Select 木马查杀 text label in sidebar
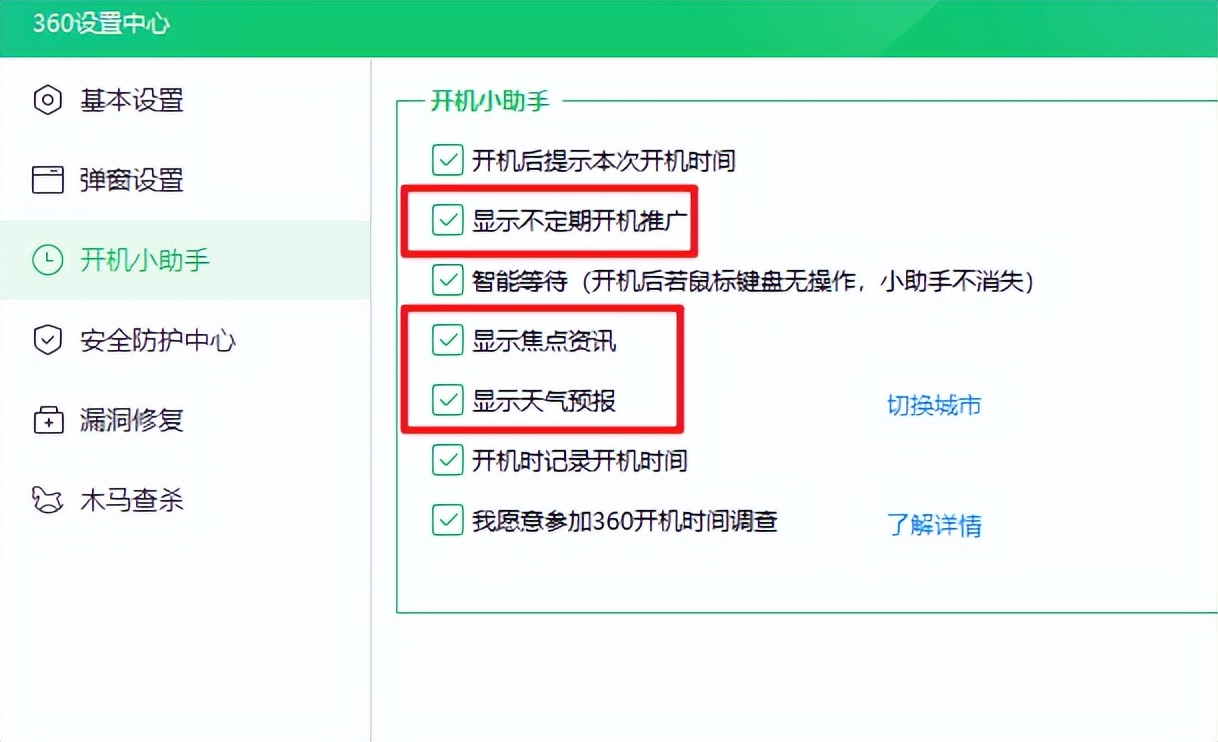The height and width of the screenshot is (742, 1218). [132, 500]
